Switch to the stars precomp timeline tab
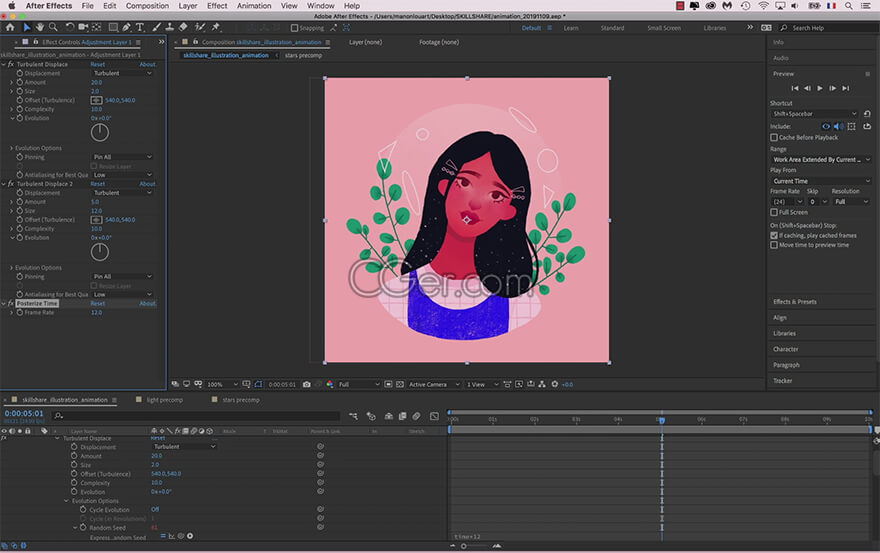 pos(241,400)
